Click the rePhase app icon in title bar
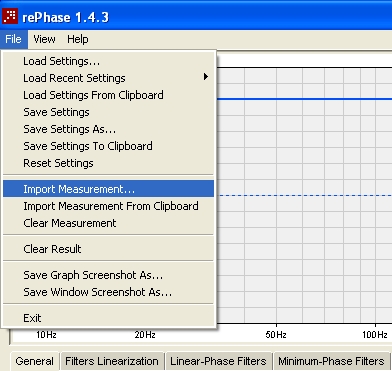This screenshot has width=392, height=371. point(10,16)
